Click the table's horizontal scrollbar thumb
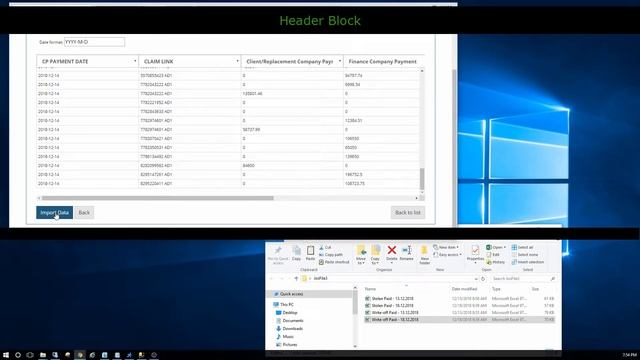This screenshot has width=640, height=360. 157,198
